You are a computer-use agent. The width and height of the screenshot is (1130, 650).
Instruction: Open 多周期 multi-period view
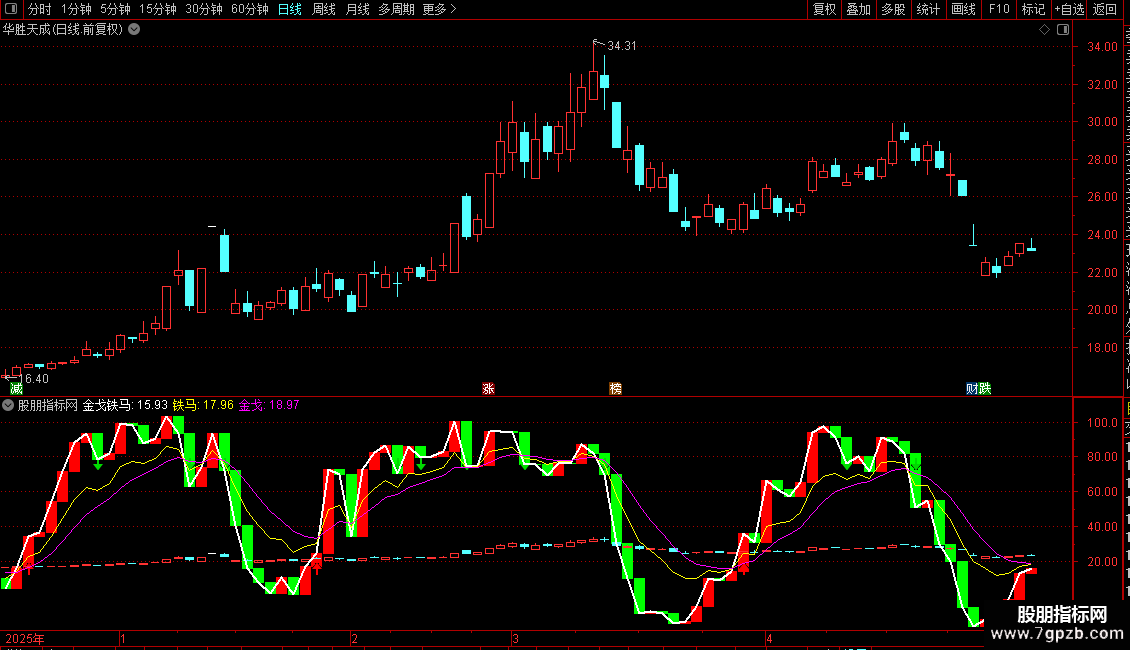[396, 9]
